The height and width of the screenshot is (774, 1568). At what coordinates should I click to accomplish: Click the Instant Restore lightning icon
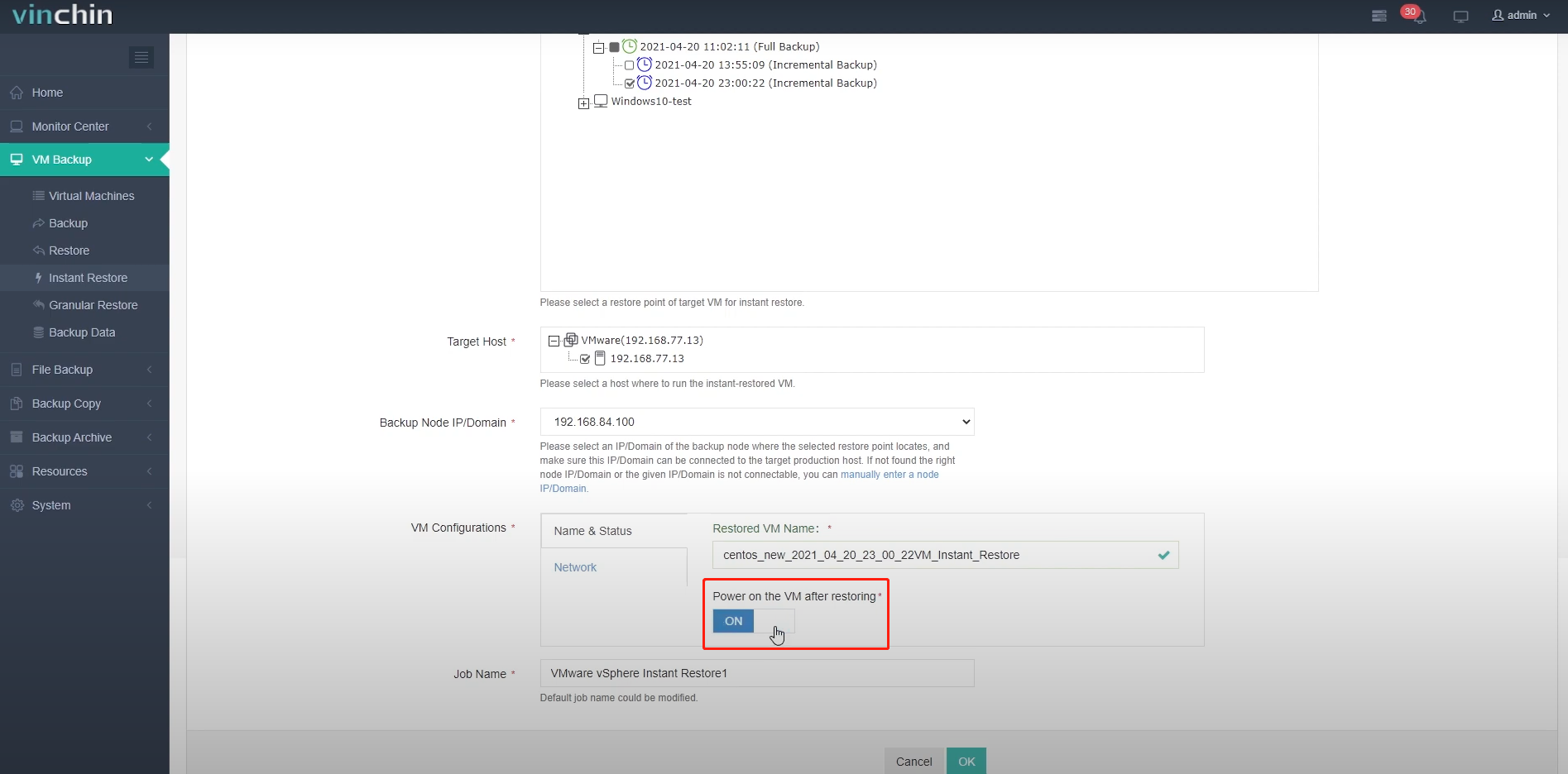(38, 278)
